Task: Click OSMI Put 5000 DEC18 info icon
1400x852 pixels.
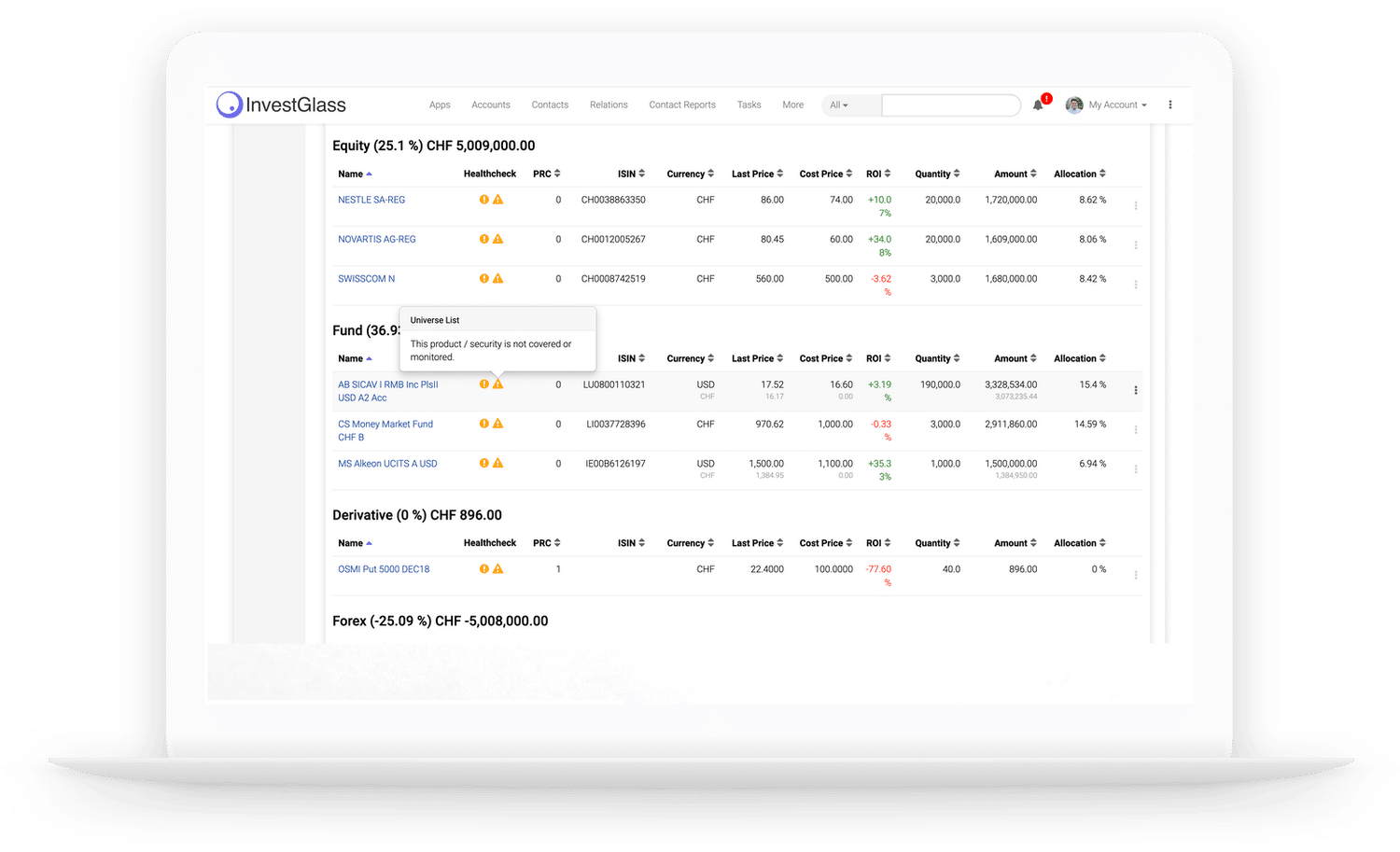Action: click(x=484, y=568)
